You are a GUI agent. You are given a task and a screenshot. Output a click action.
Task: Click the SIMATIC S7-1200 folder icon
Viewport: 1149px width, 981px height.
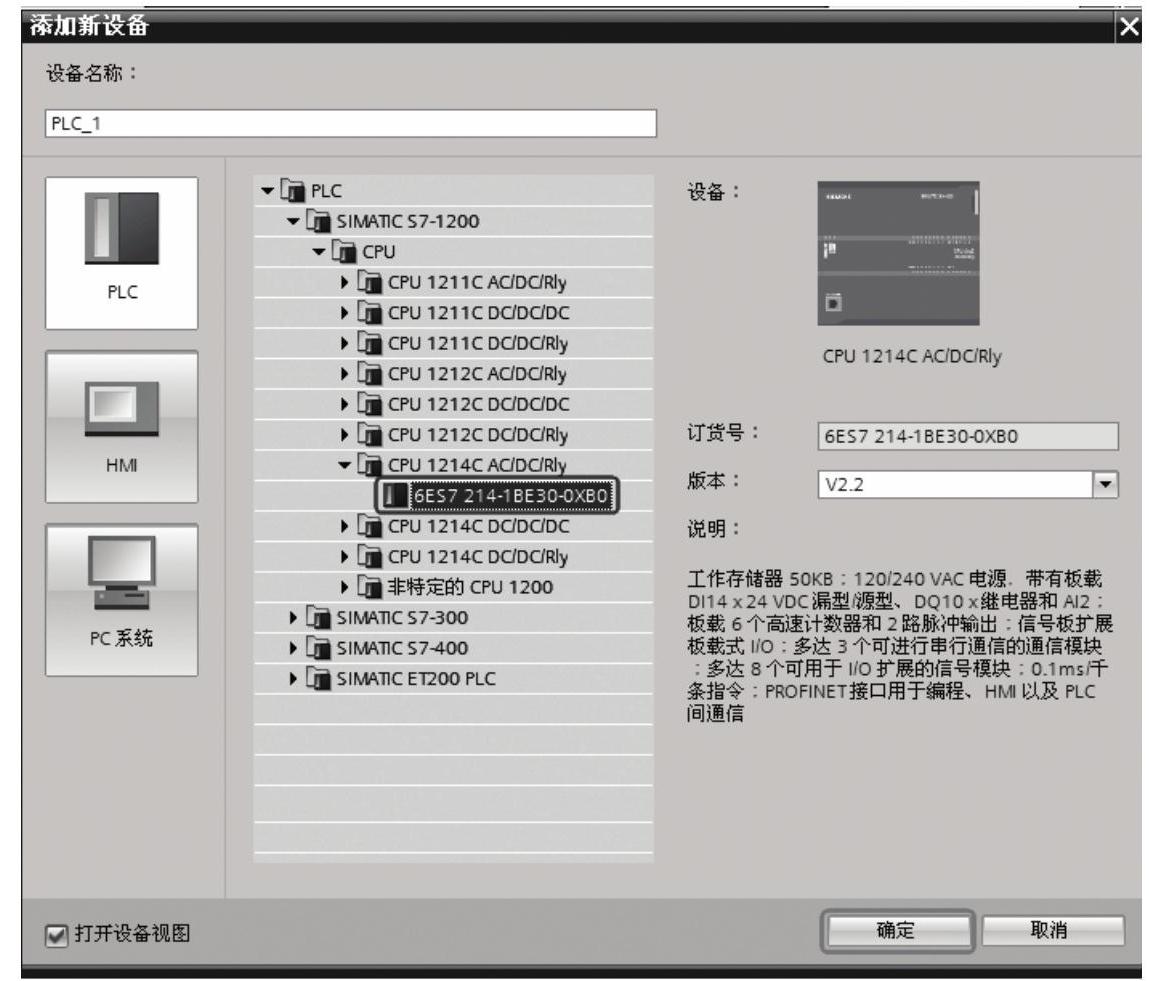tap(319, 221)
